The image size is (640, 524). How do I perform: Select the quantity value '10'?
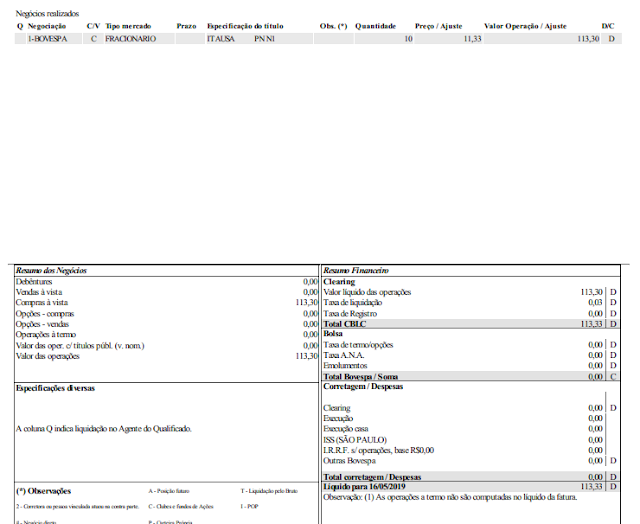408,39
